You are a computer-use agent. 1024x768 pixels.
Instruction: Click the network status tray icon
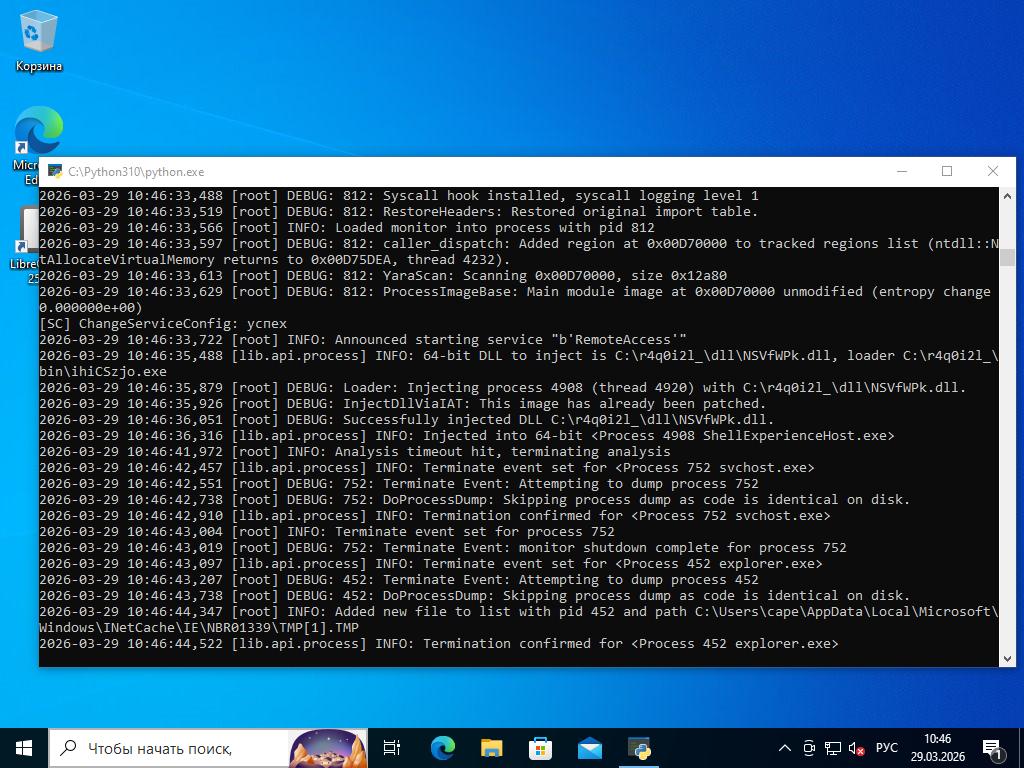pos(833,748)
